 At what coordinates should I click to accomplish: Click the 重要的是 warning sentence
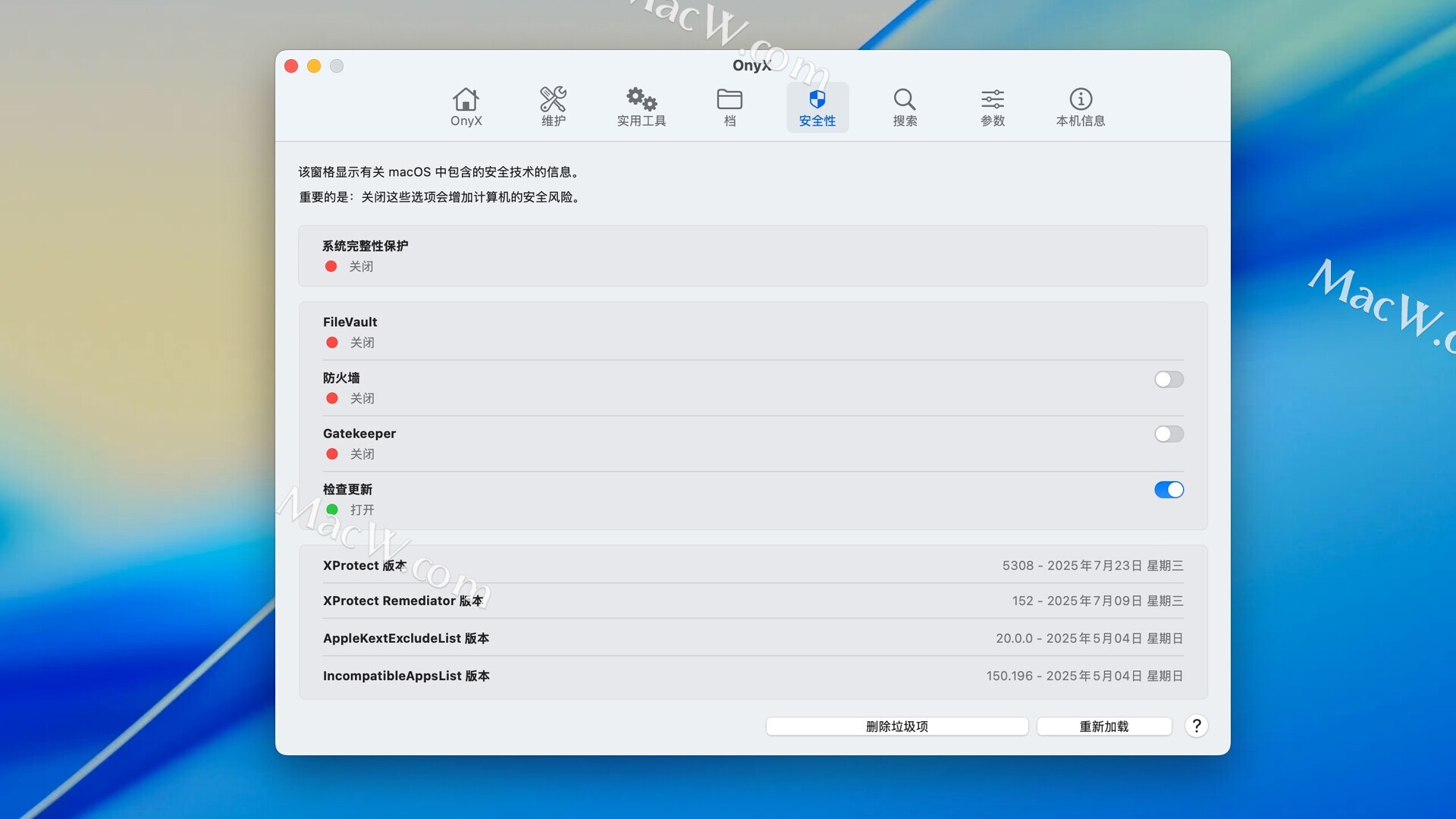[441, 197]
